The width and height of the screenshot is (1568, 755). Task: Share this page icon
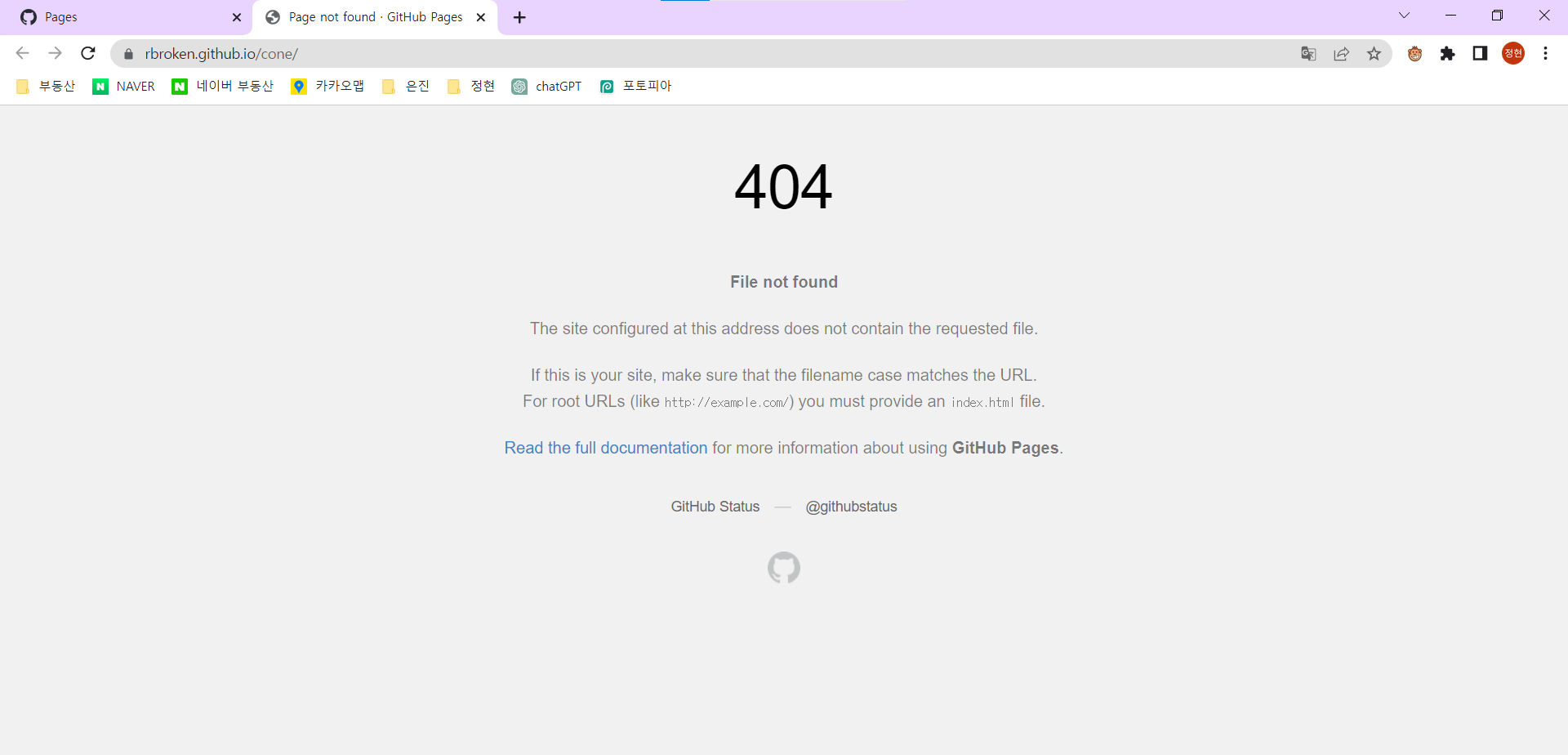click(x=1341, y=54)
